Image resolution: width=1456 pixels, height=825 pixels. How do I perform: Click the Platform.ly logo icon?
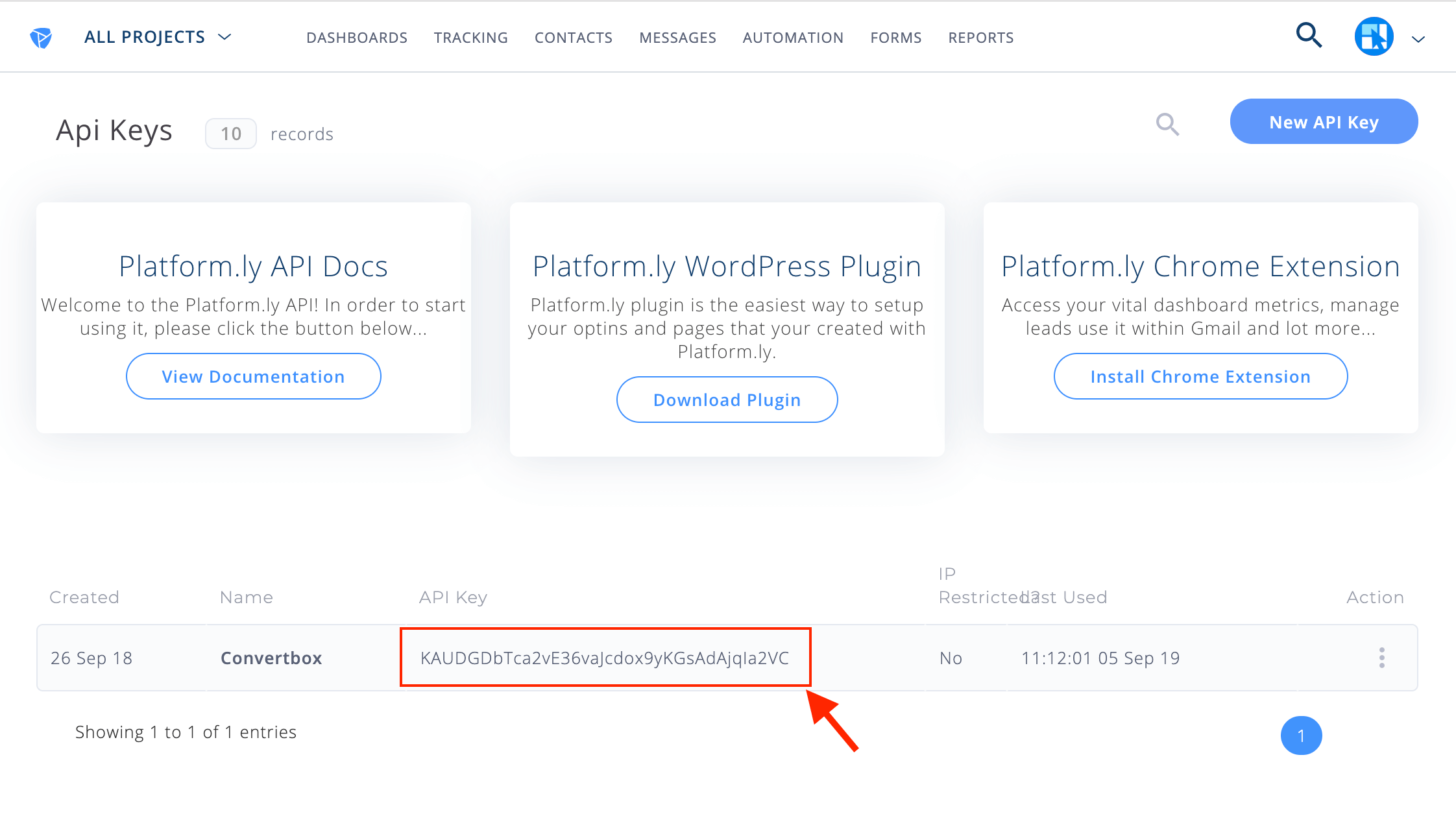pos(41,38)
